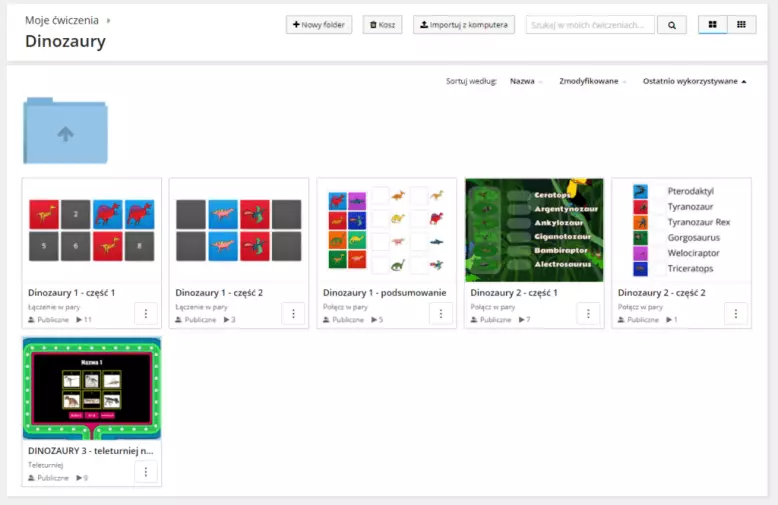Sort exercises by Zmodyfikowane

pyautogui.click(x=588, y=81)
